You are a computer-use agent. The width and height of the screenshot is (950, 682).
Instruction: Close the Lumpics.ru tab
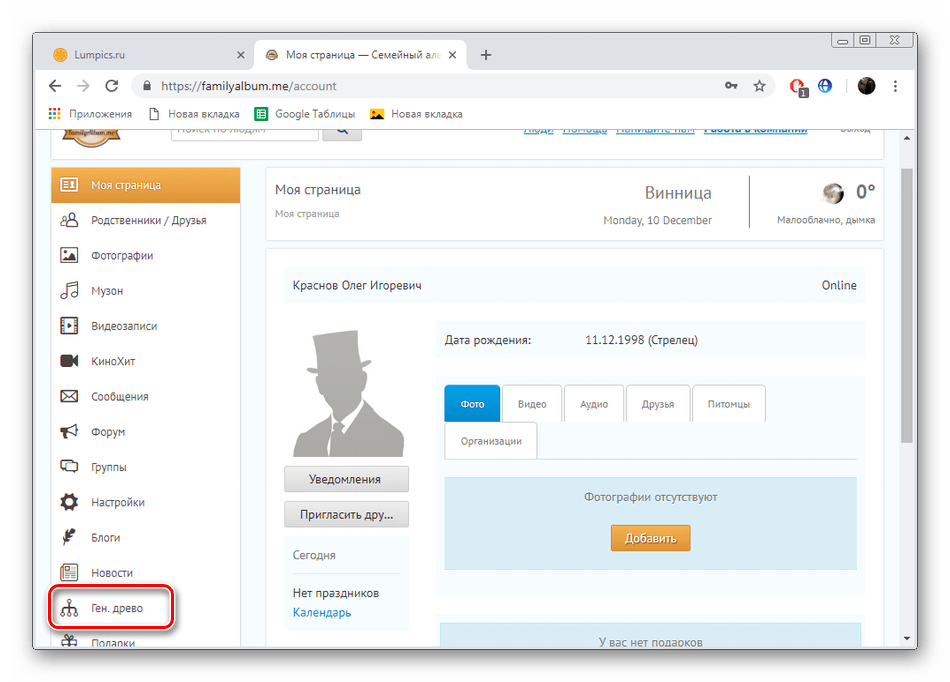point(241,55)
